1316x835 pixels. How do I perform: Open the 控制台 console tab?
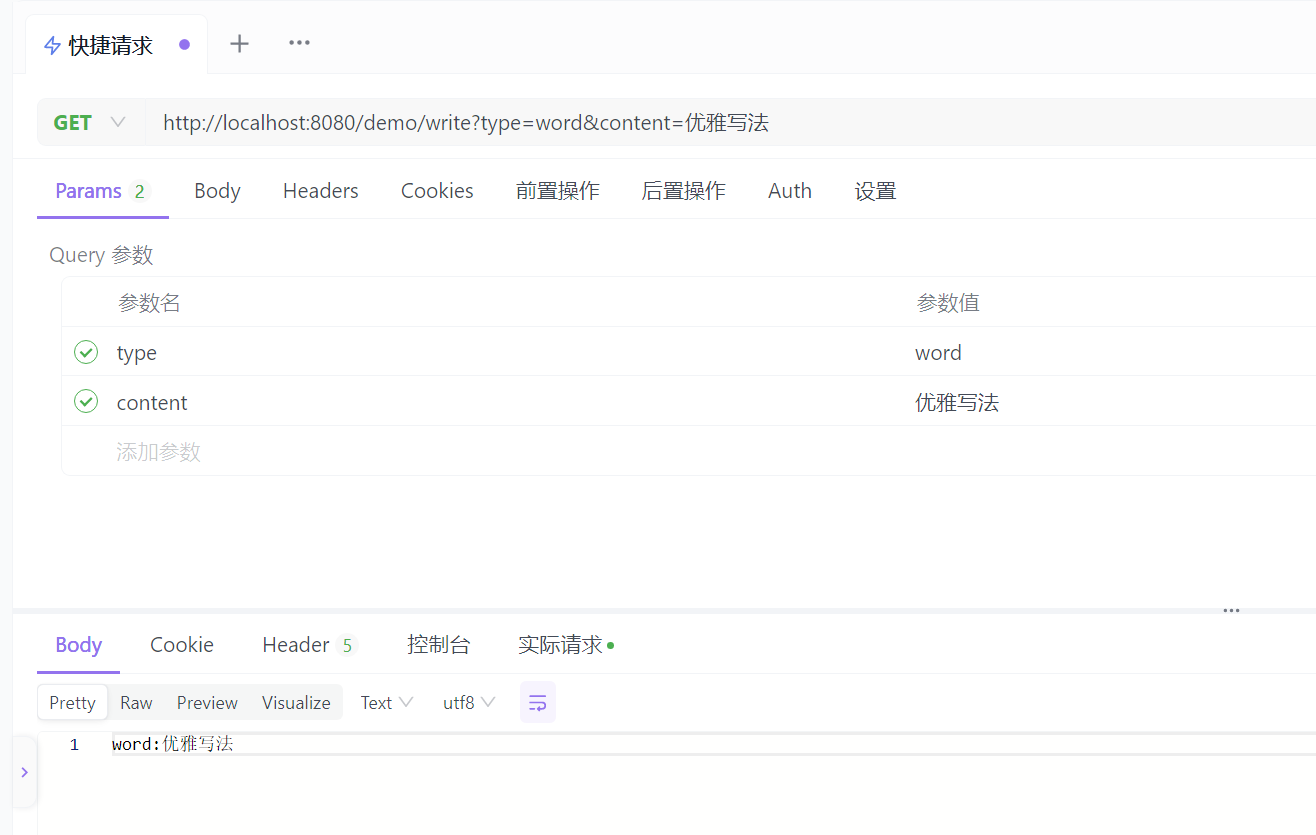(438, 645)
